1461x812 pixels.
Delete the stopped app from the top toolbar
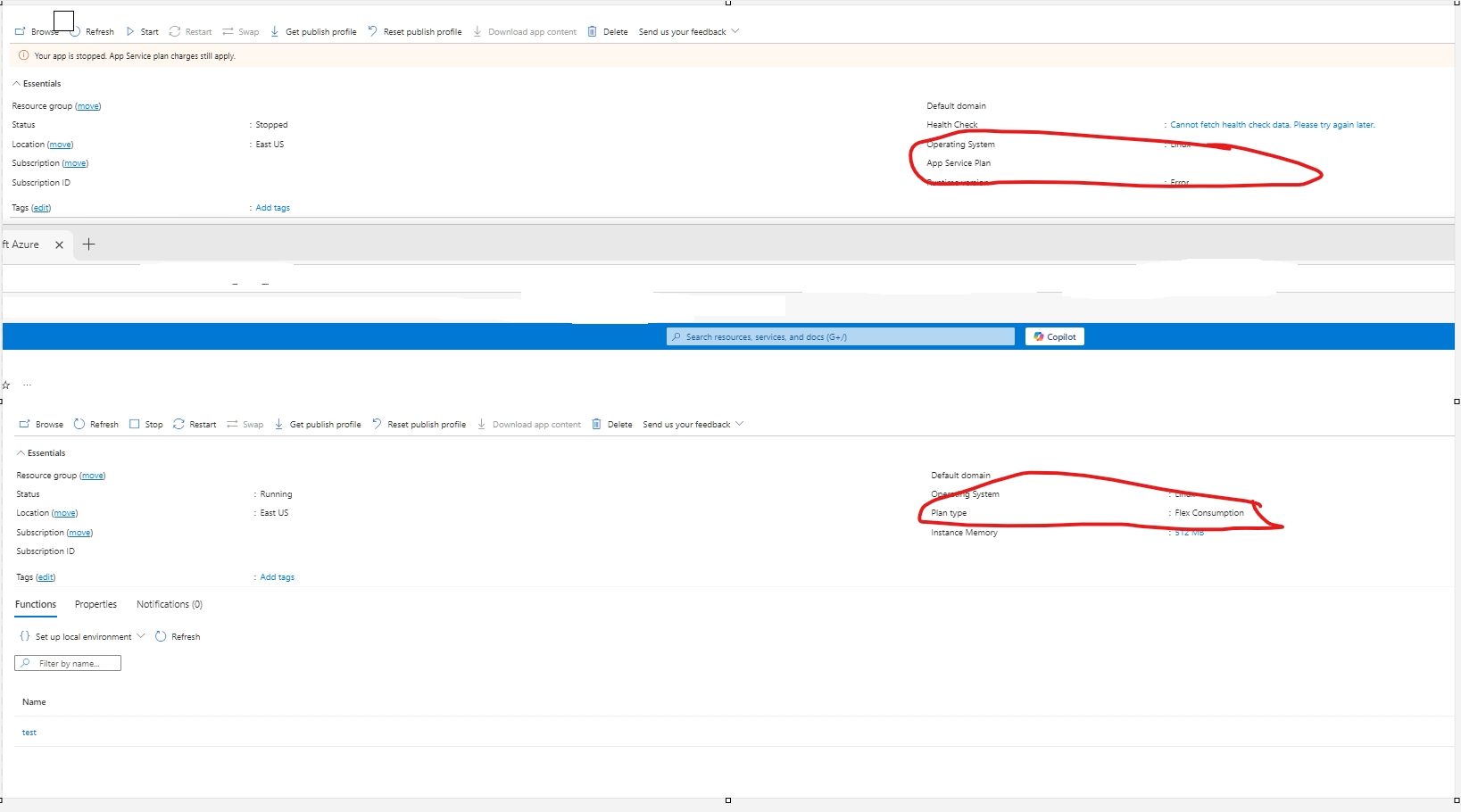click(608, 31)
